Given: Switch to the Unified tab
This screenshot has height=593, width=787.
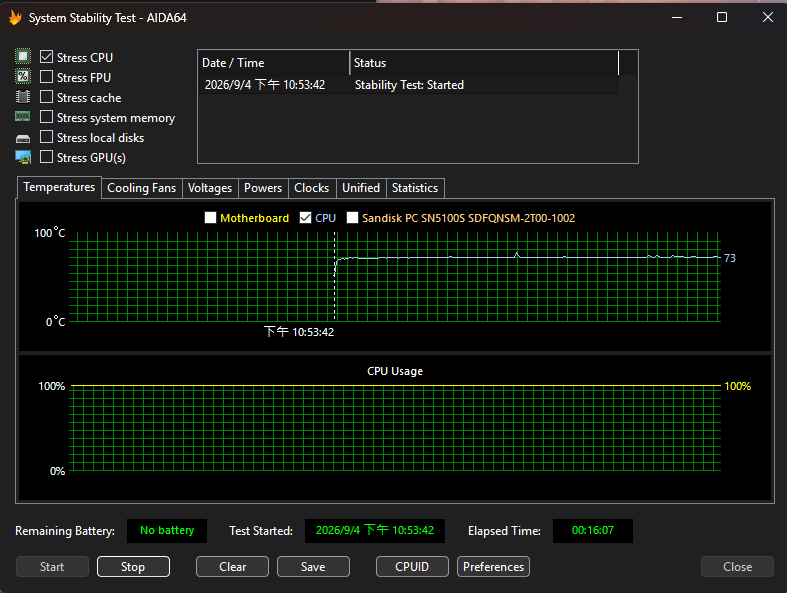Looking at the screenshot, I should click(361, 188).
